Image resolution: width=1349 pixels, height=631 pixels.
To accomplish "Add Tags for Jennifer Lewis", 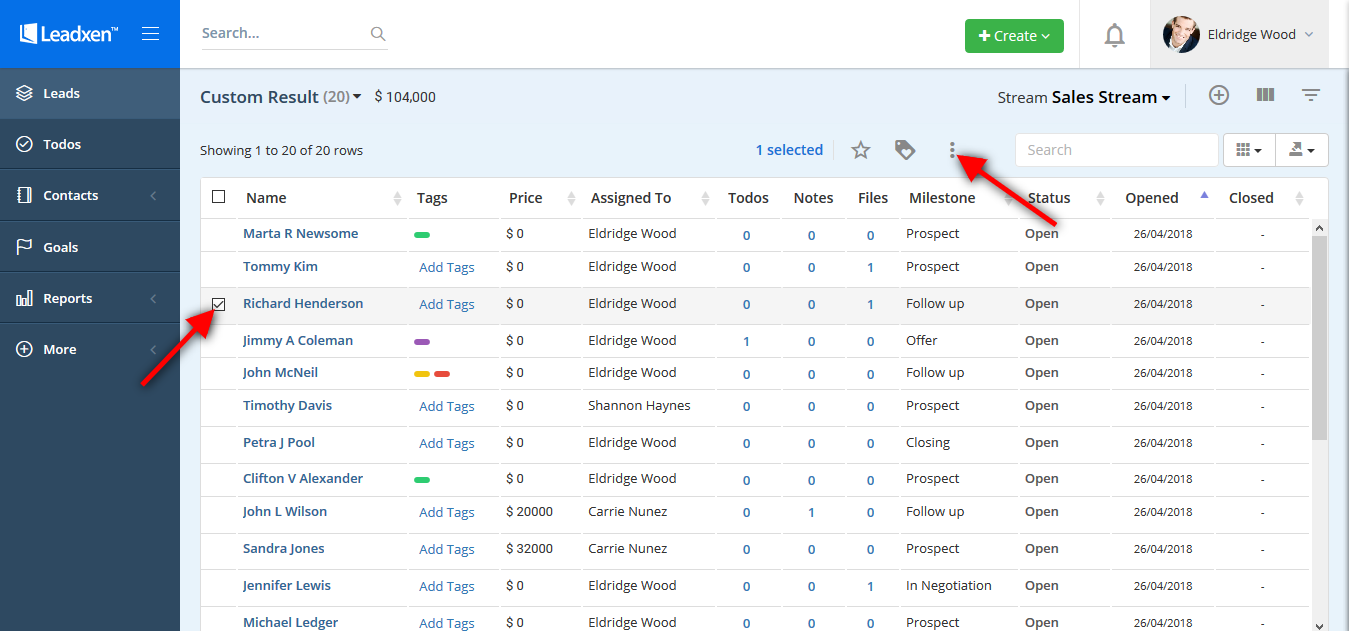I will pyautogui.click(x=446, y=586).
